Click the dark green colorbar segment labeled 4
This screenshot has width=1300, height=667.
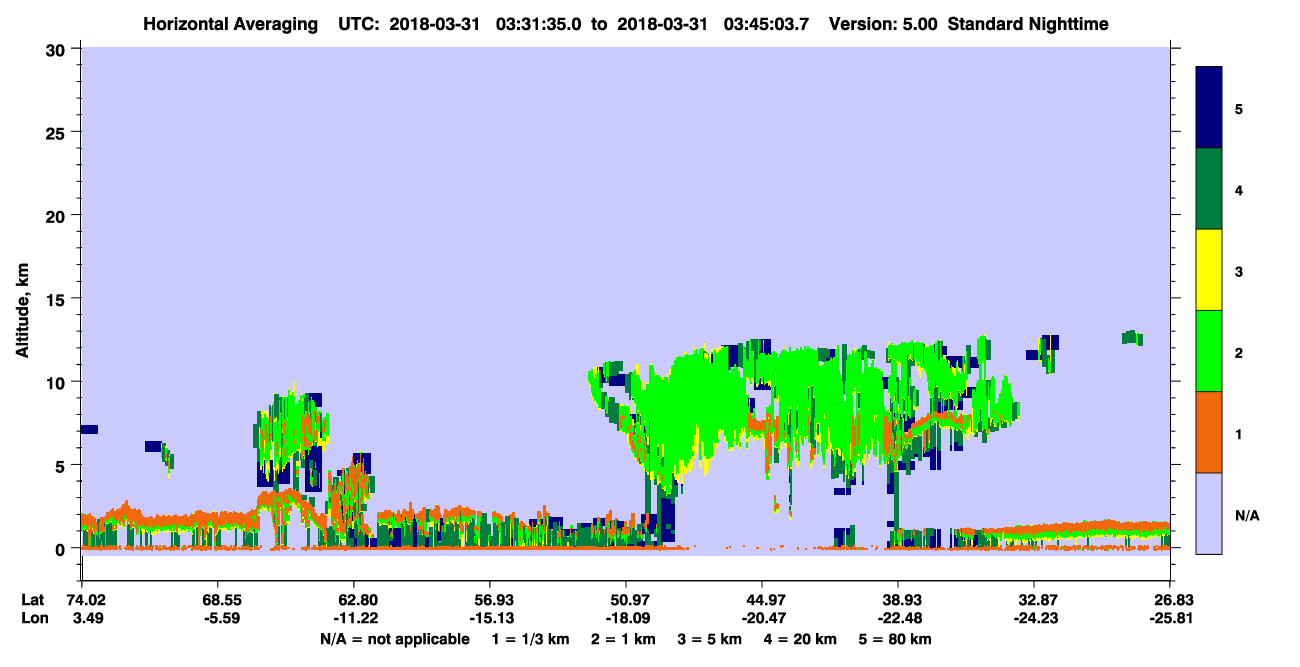1209,189
